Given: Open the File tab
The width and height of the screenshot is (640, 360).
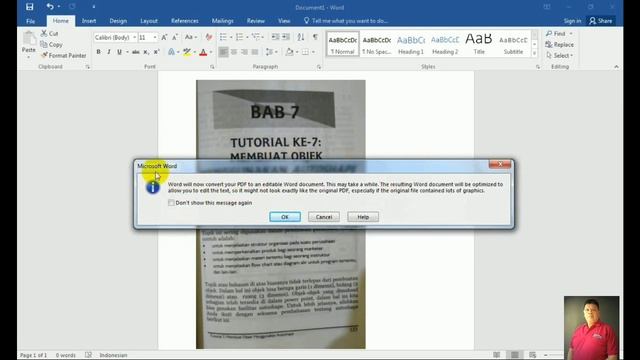Looking at the screenshot, I should pyautogui.click(x=31, y=21).
